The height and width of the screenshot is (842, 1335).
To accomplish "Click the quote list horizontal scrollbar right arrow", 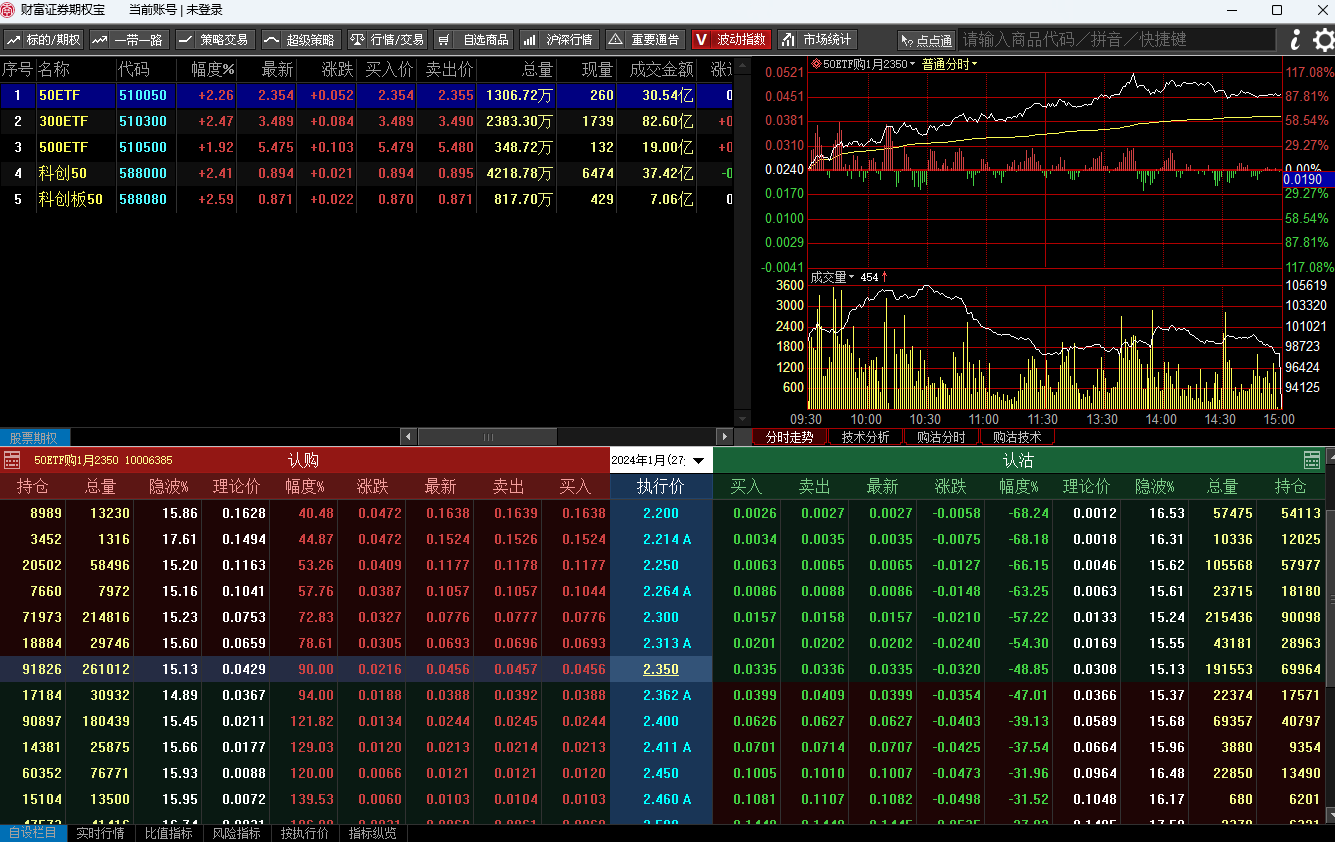I will click(x=726, y=437).
